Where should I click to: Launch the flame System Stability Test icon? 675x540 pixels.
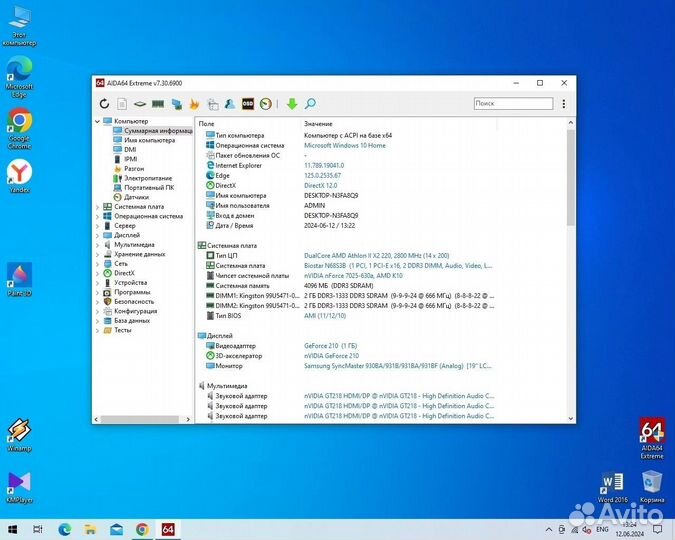coord(195,103)
